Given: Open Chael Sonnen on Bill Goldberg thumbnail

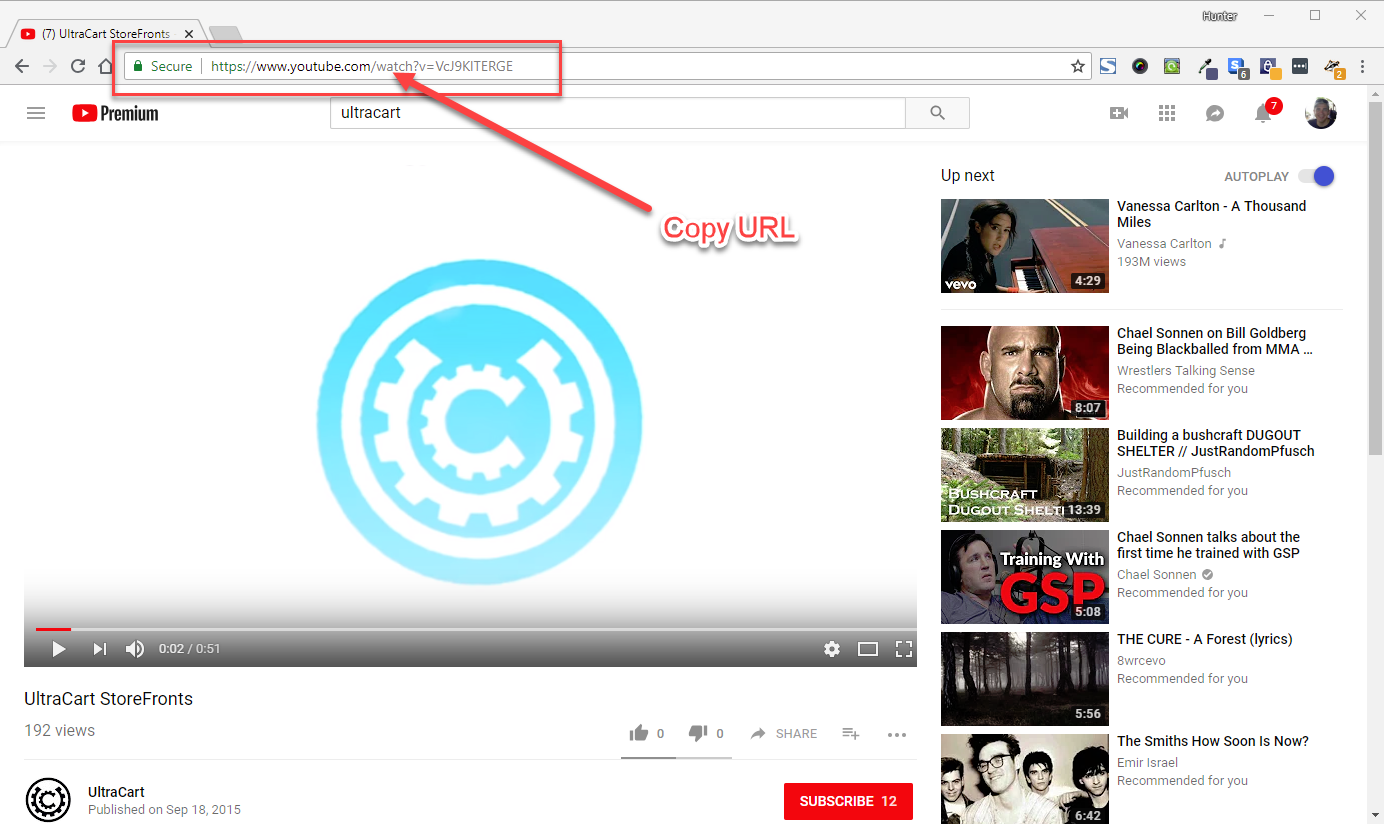Looking at the screenshot, I should (x=1024, y=373).
